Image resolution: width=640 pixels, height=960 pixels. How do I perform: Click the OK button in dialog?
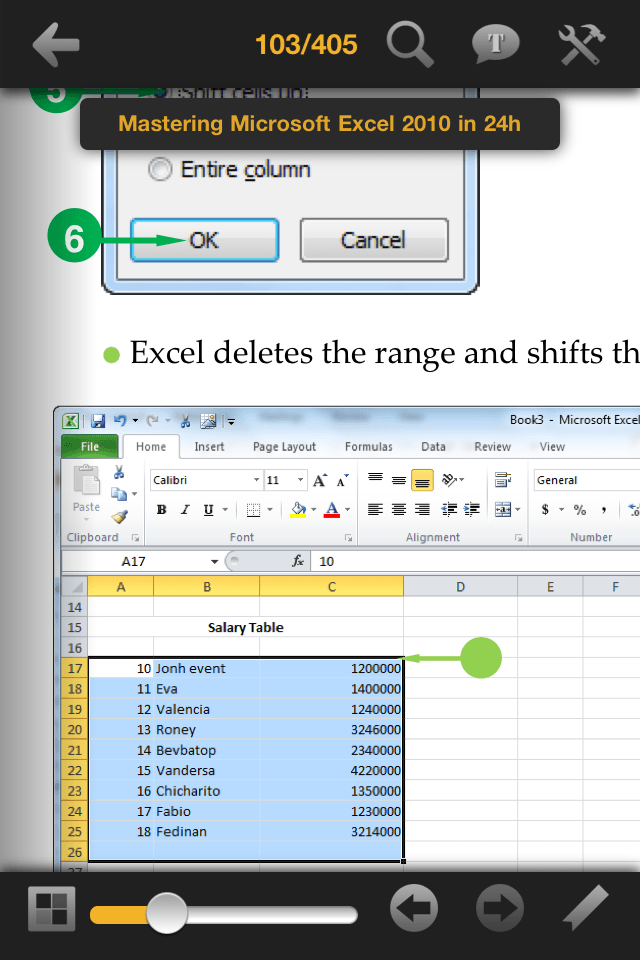point(205,240)
